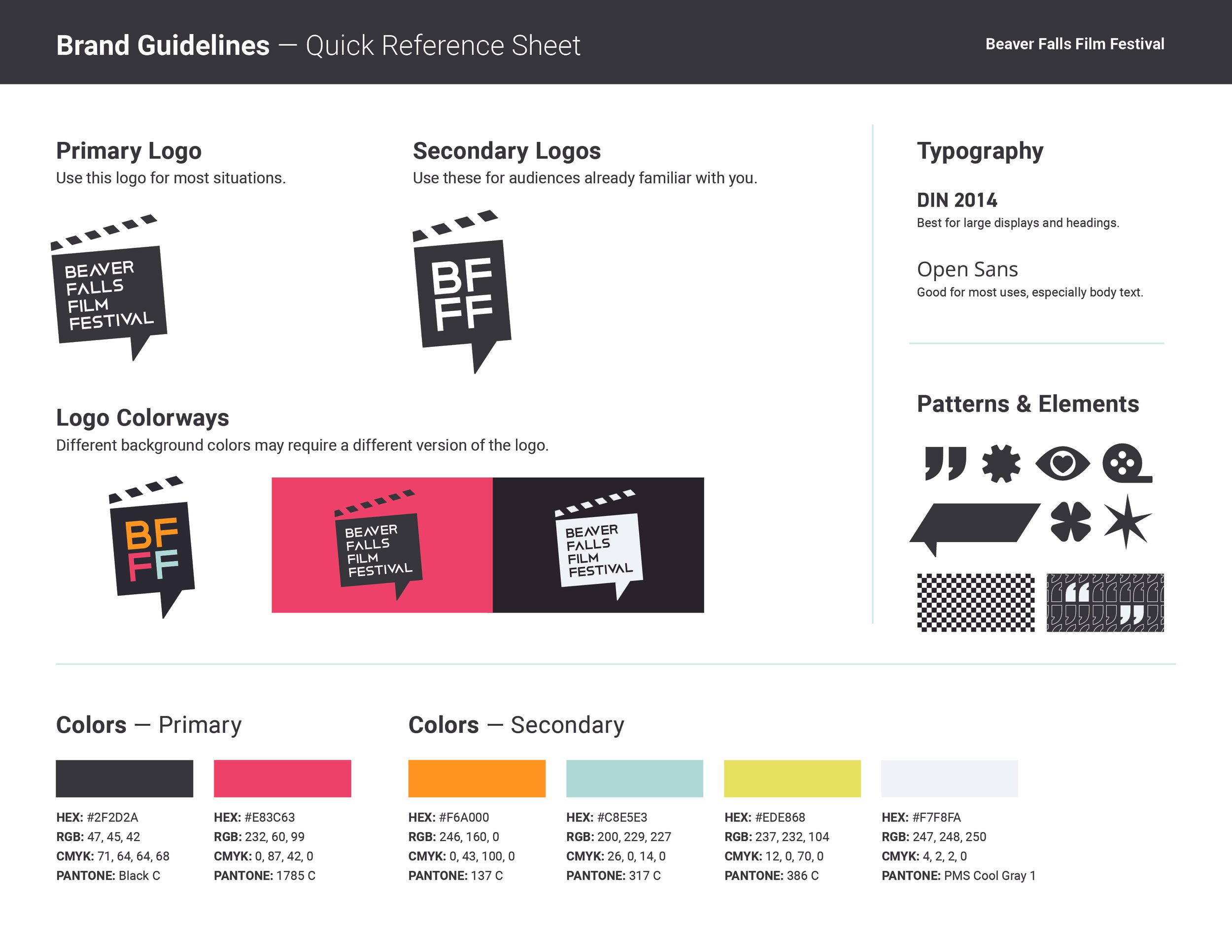Click the eye with heart icon
The height and width of the screenshot is (952, 1232).
coord(1062,464)
